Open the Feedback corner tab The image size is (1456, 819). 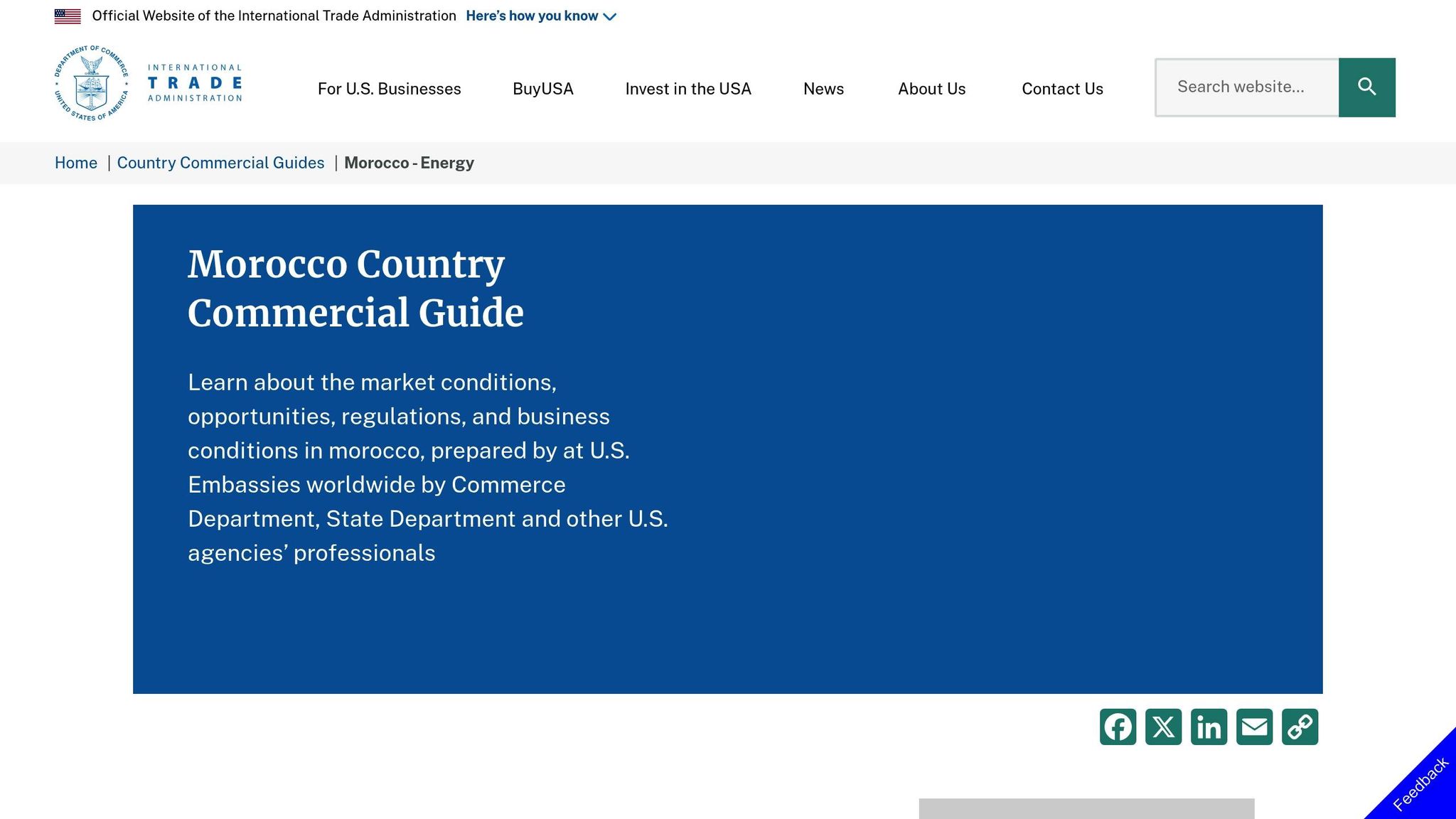(x=1420, y=783)
